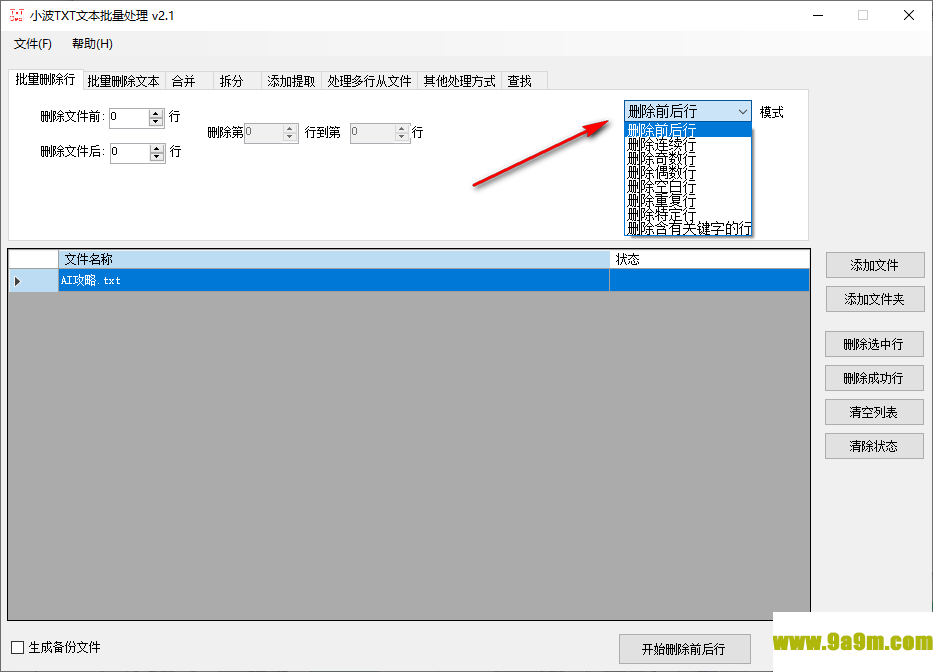Select 删除奇数行 in the mode list
This screenshot has width=933, height=672.
click(x=688, y=158)
